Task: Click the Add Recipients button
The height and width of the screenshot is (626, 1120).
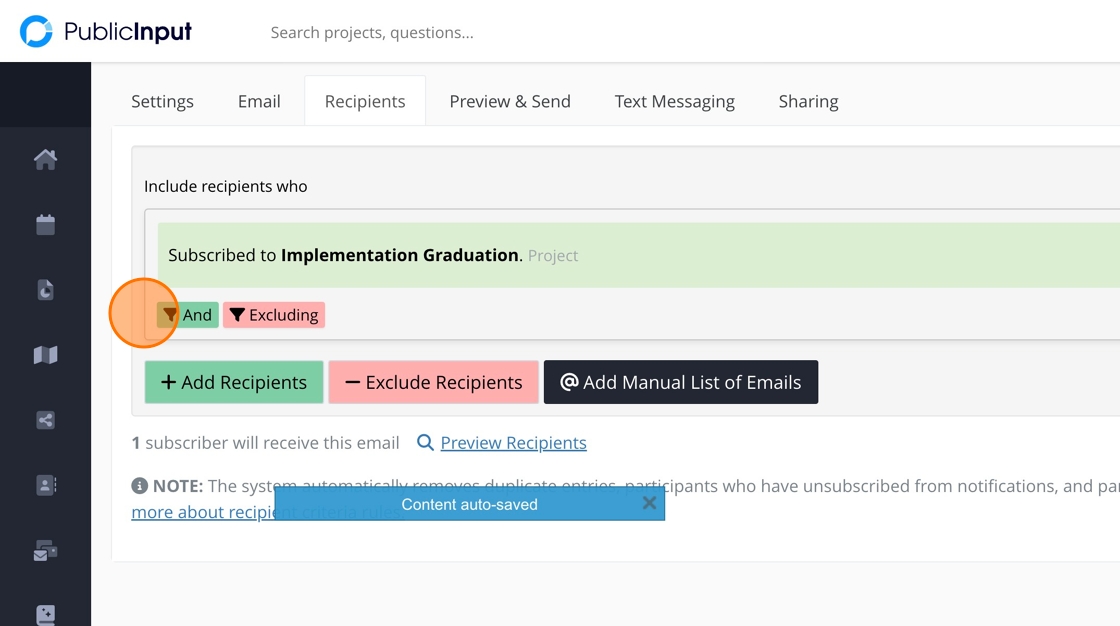Action: [234, 382]
